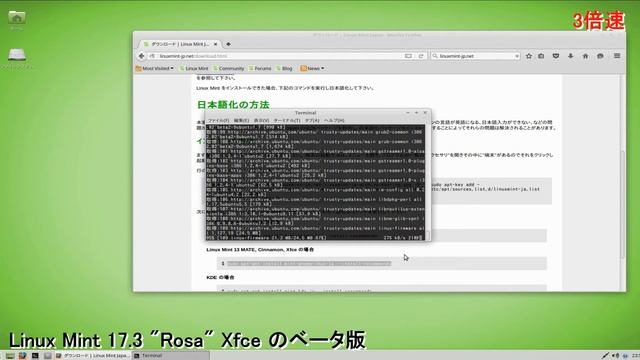Open Firefox downloads arrow icon
The width and height of the screenshot is (640, 360).
(570, 56)
